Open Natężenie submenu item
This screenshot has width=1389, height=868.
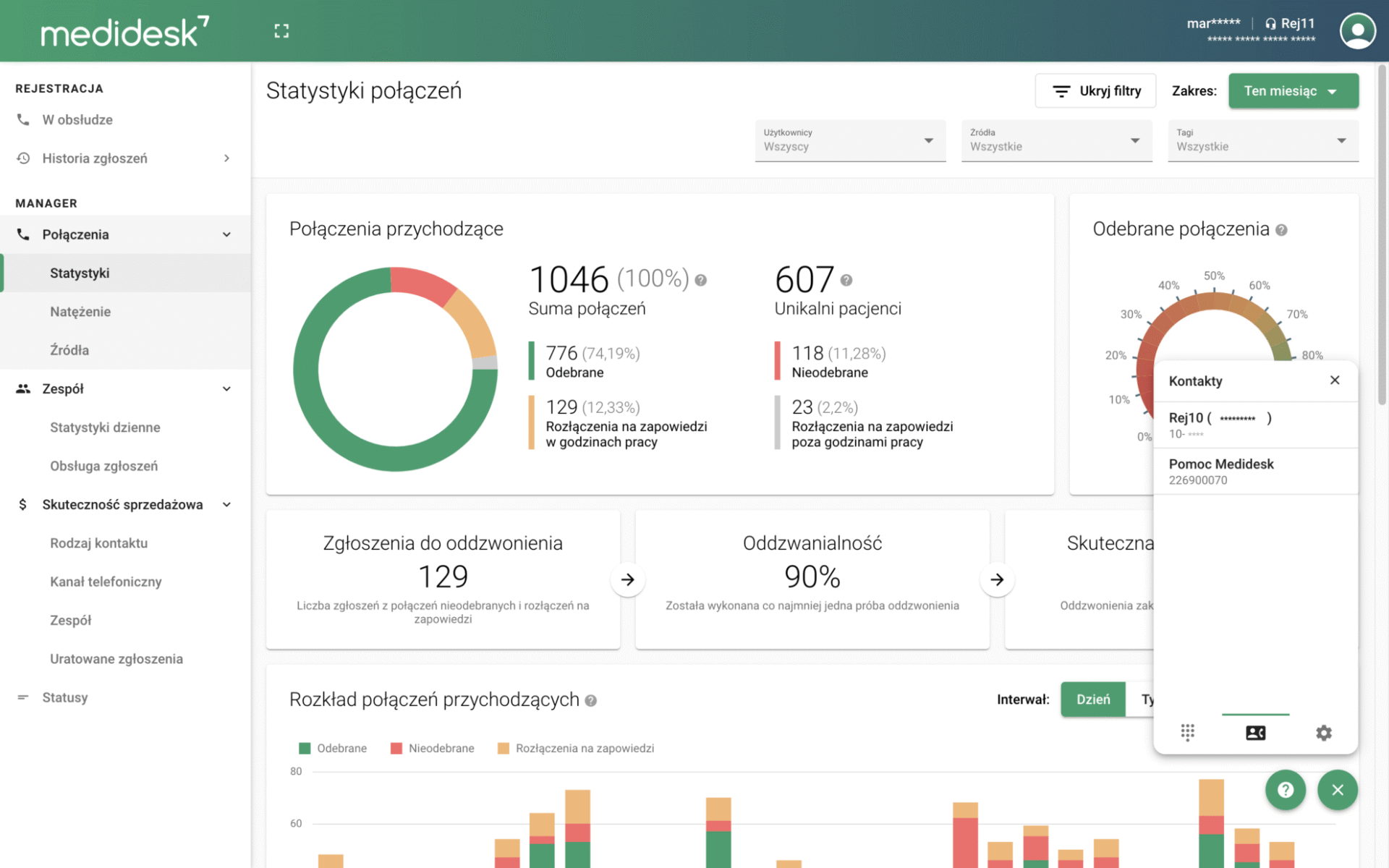[x=125, y=311]
